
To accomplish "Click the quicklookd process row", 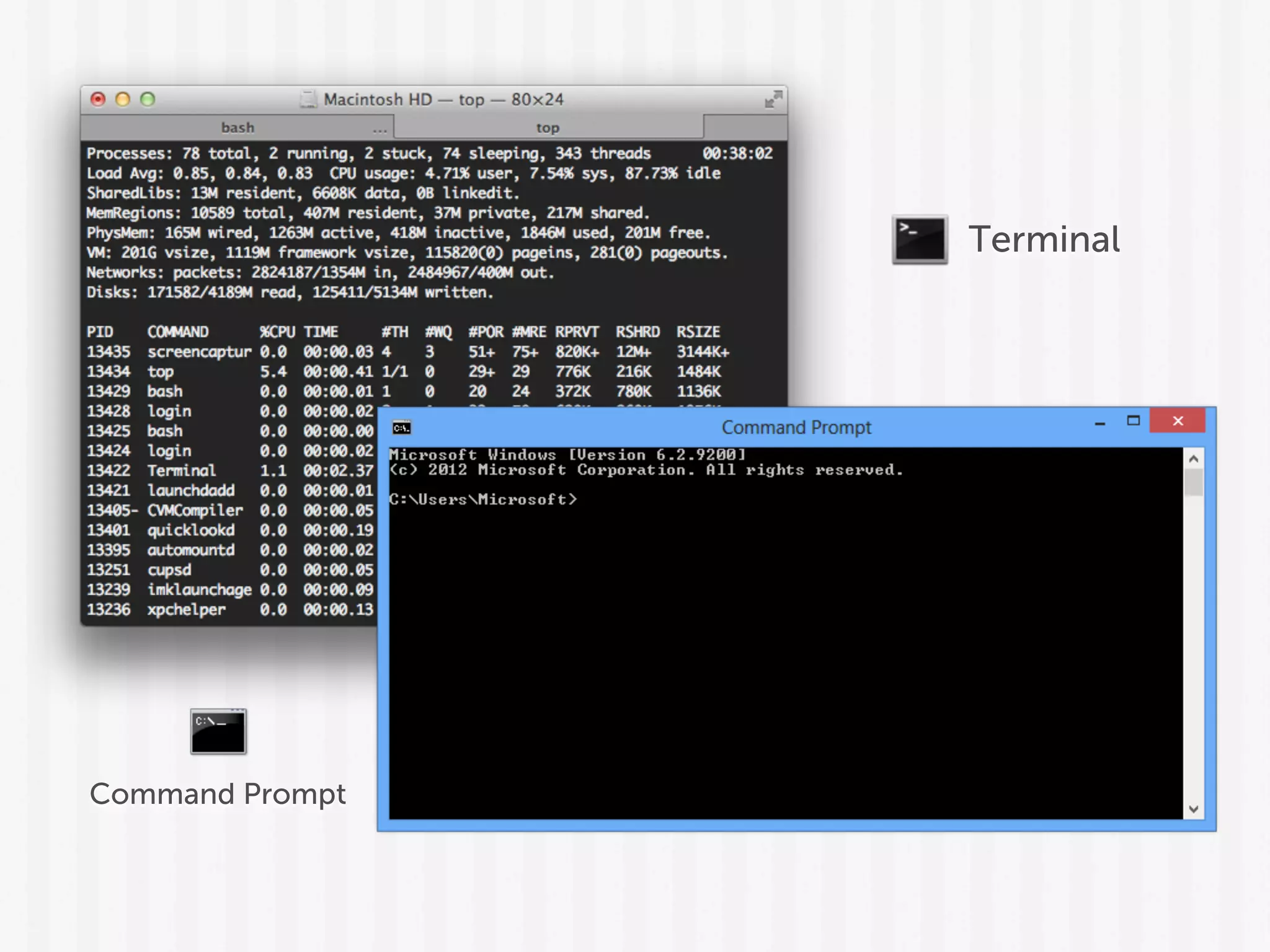I will [x=230, y=531].
